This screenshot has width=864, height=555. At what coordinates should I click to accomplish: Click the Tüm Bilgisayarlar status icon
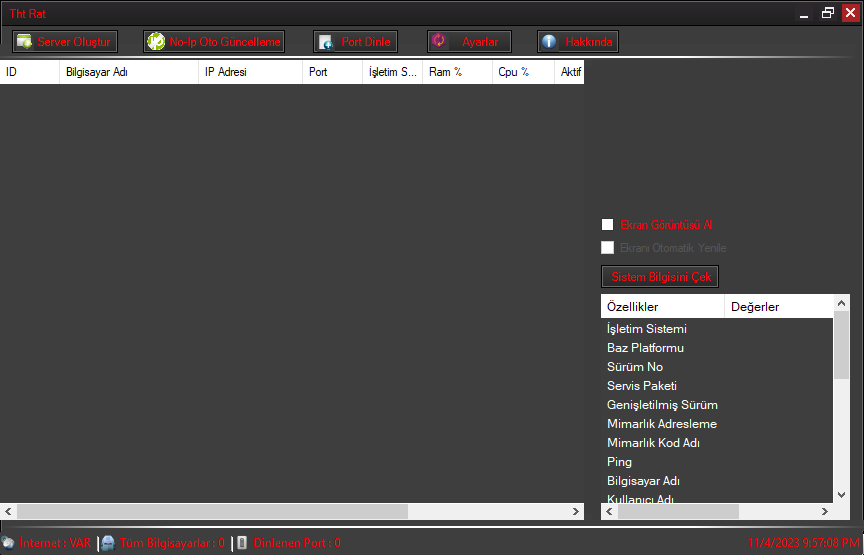click(108, 543)
